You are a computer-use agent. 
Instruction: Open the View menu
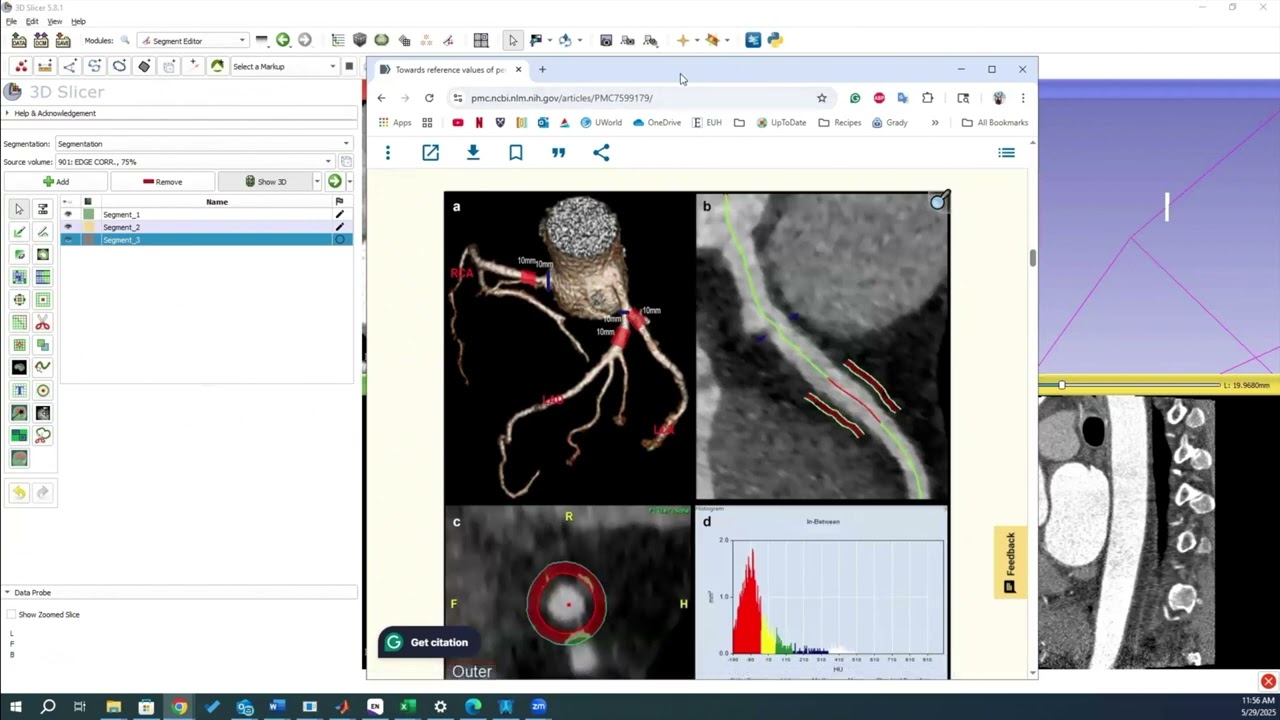(x=55, y=21)
